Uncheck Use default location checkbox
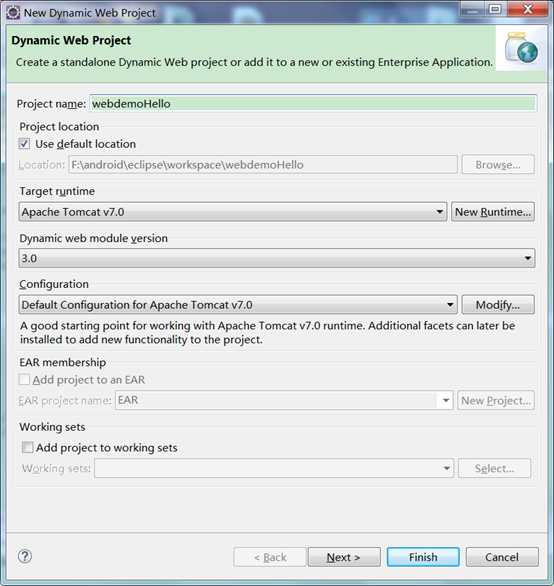The height and width of the screenshot is (586, 554). (x=24, y=144)
